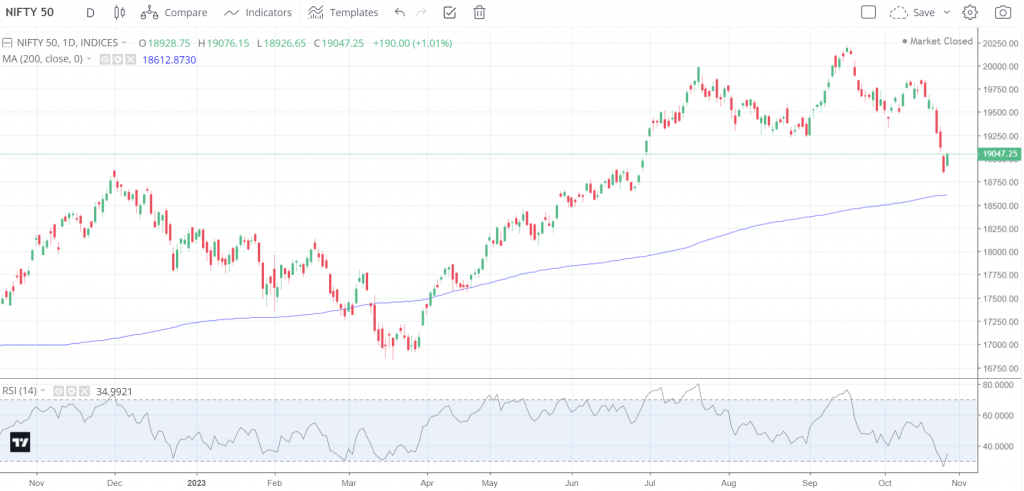Open the candlestick chart style selector
1024x491 pixels.
click(x=118, y=12)
